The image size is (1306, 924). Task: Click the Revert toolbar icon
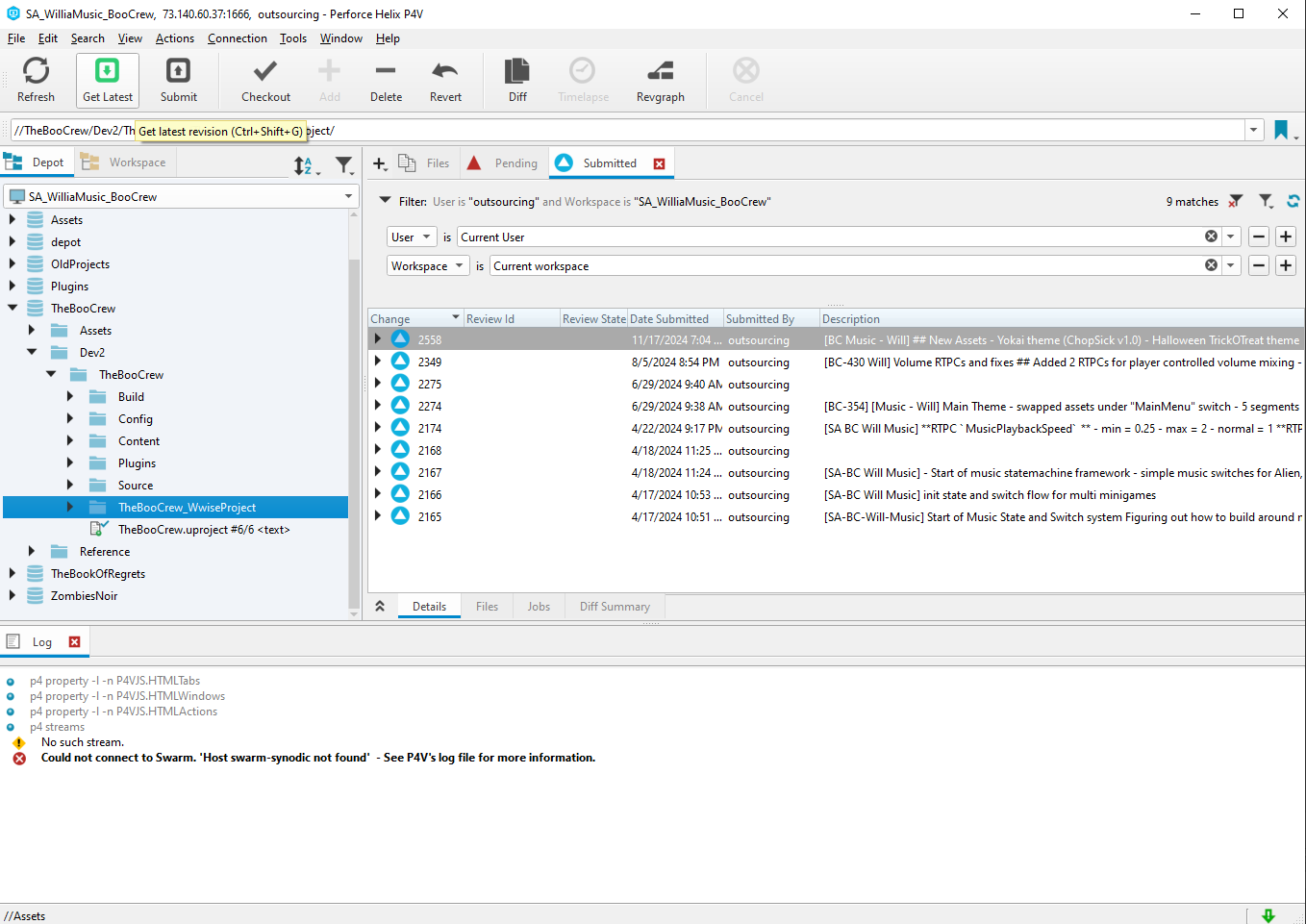pos(444,80)
